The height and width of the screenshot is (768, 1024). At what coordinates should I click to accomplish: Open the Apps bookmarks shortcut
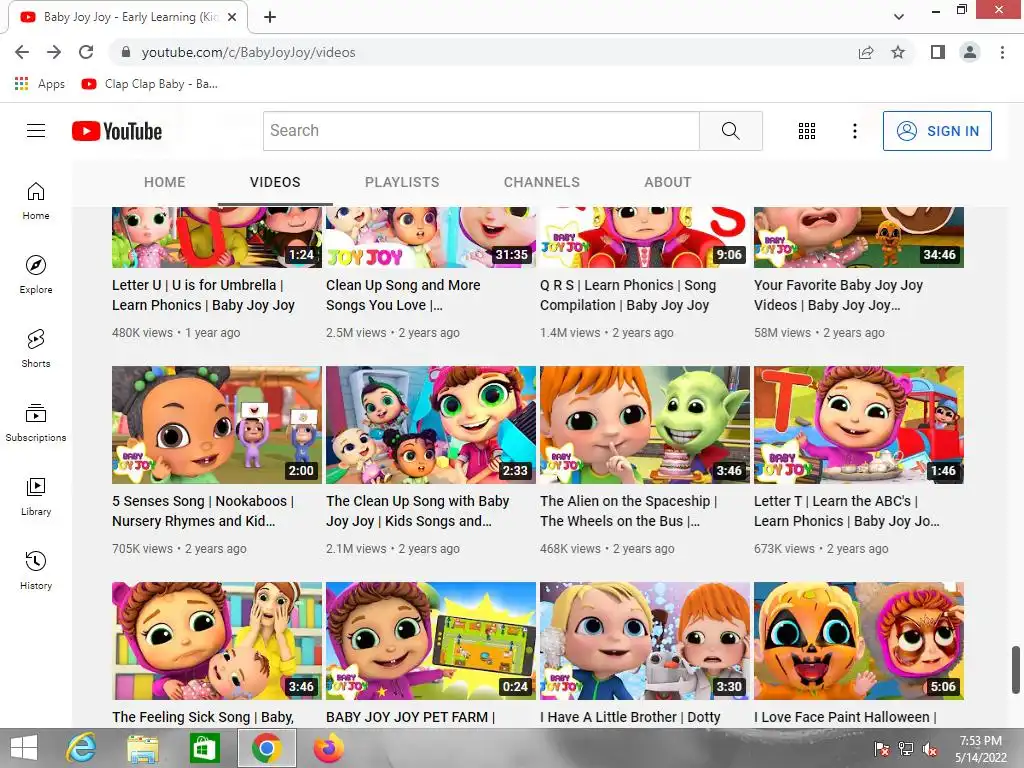(40, 84)
